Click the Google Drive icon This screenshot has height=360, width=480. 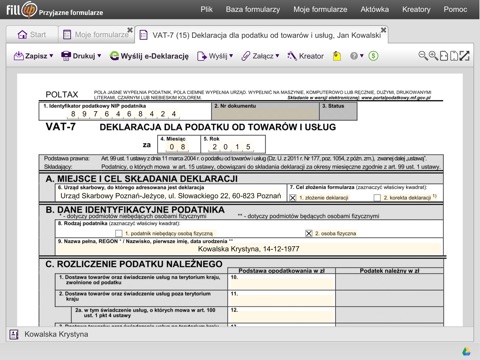[x=466, y=352]
